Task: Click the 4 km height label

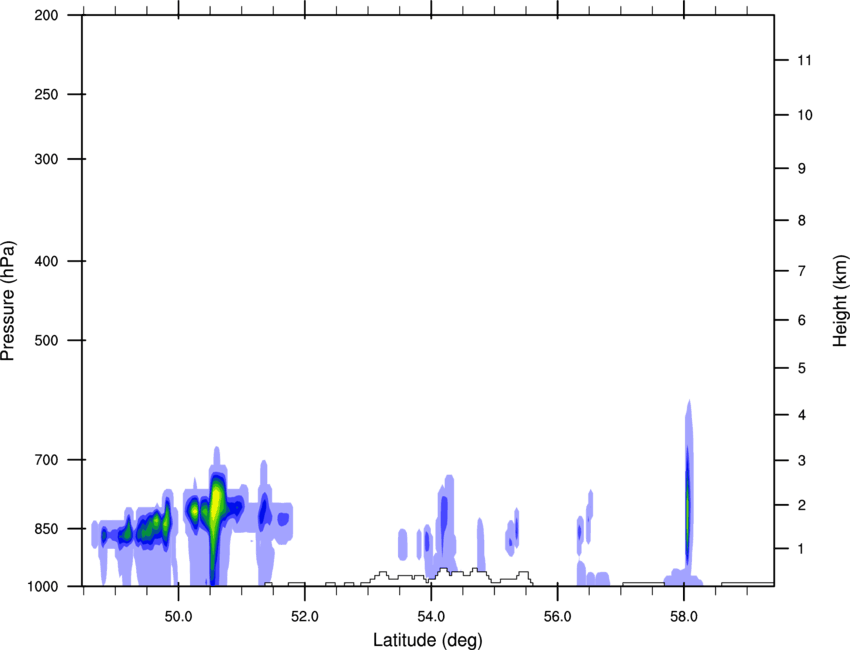Action: tap(802, 415)
